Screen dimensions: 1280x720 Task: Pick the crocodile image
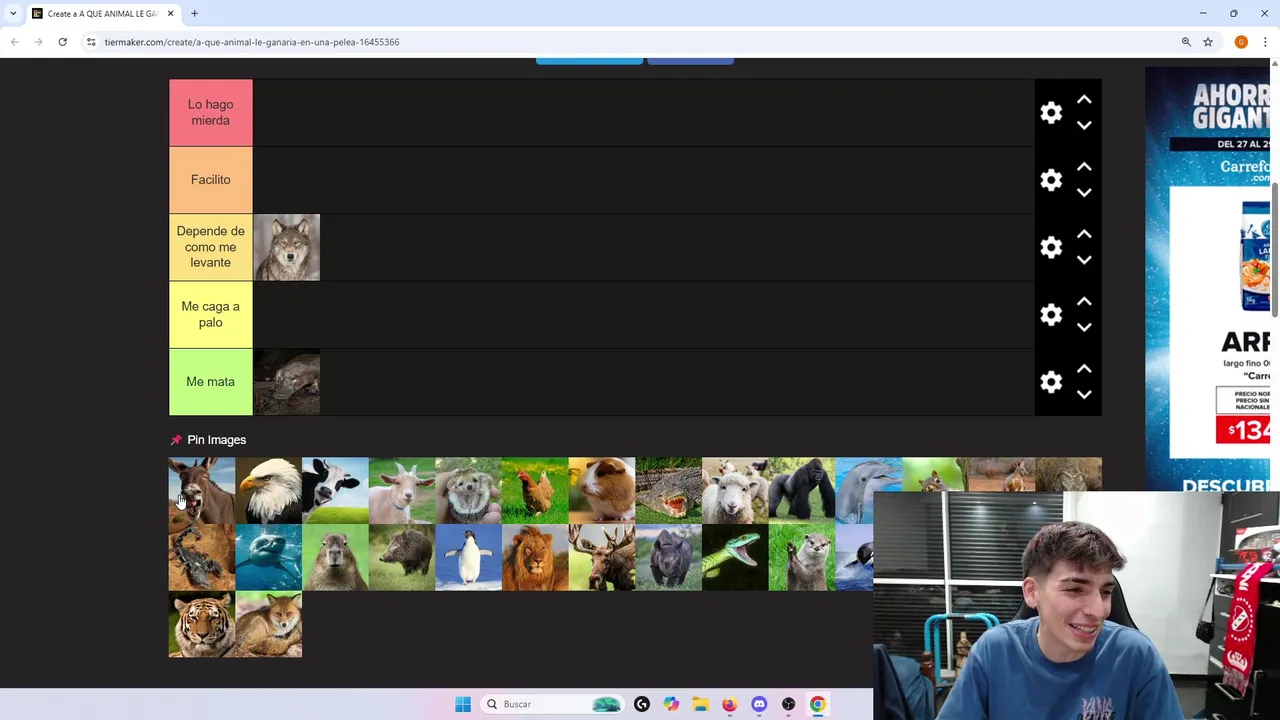(x=668, y=491)
